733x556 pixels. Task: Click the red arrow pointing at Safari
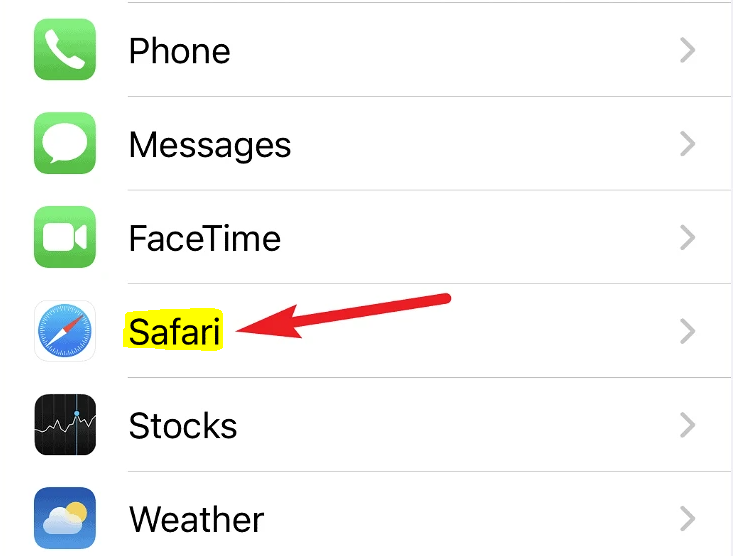[344, 316]
